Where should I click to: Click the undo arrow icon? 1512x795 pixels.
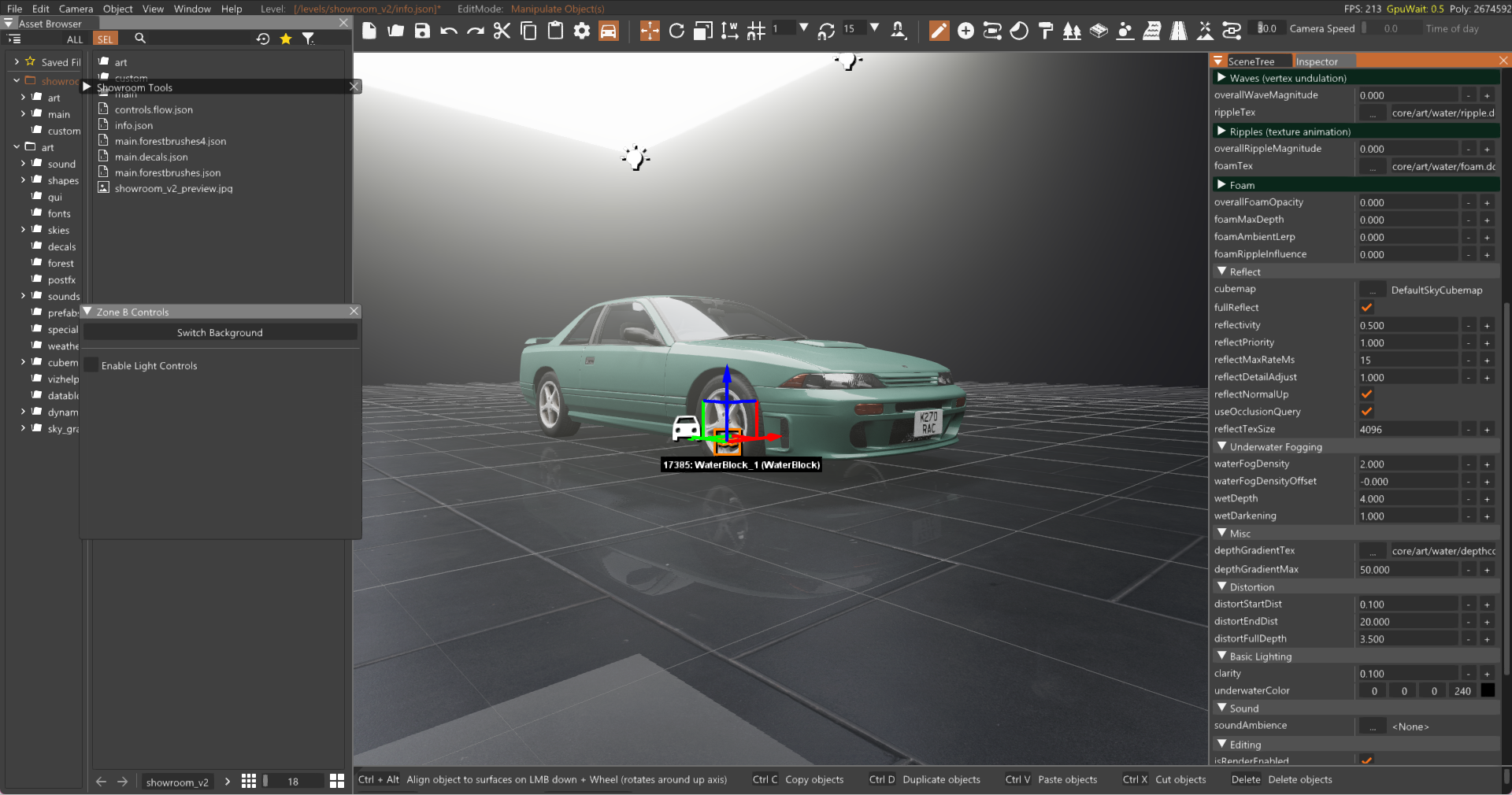click(x=449, y=31)
